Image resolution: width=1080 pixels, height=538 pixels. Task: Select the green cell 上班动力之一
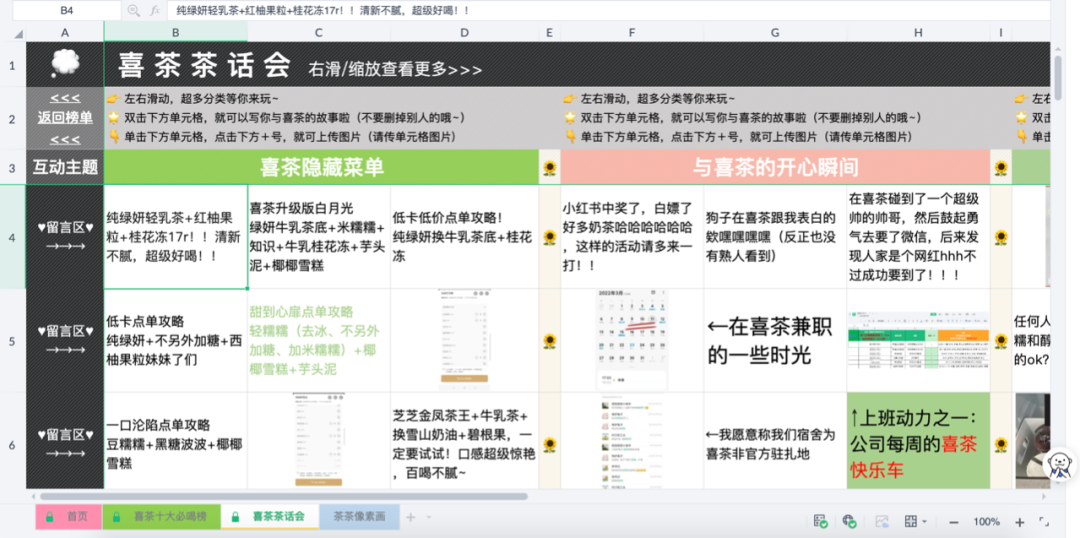(x=919, y=441)
